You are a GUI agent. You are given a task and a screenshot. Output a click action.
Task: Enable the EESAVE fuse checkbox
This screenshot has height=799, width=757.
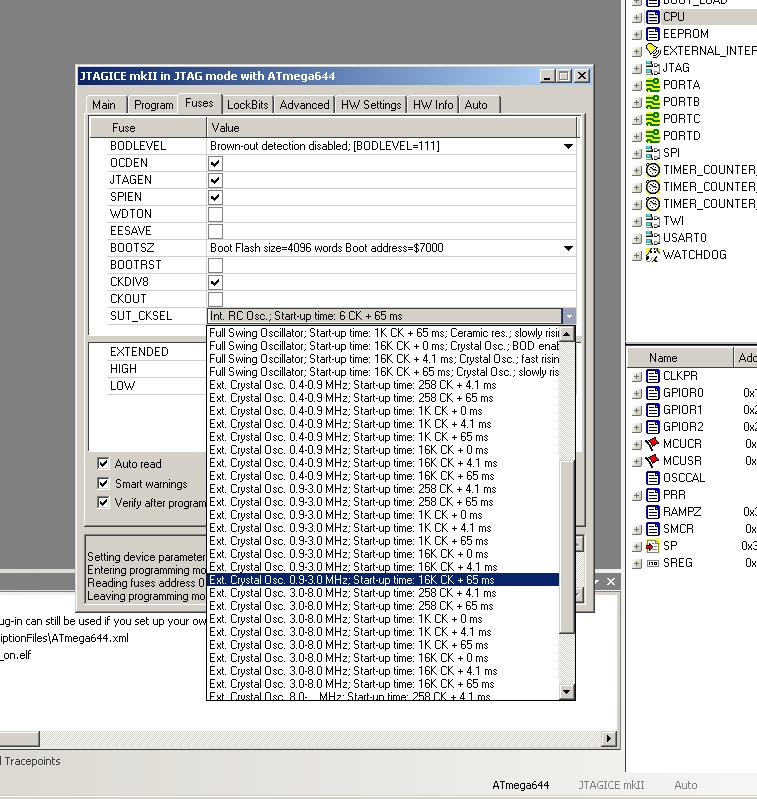[215, 231]
